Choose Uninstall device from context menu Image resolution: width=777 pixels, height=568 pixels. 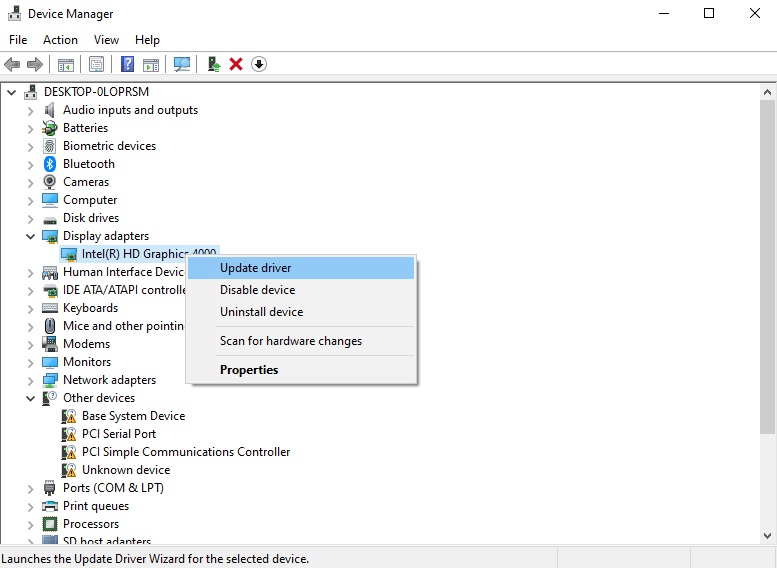click(301, 312)
